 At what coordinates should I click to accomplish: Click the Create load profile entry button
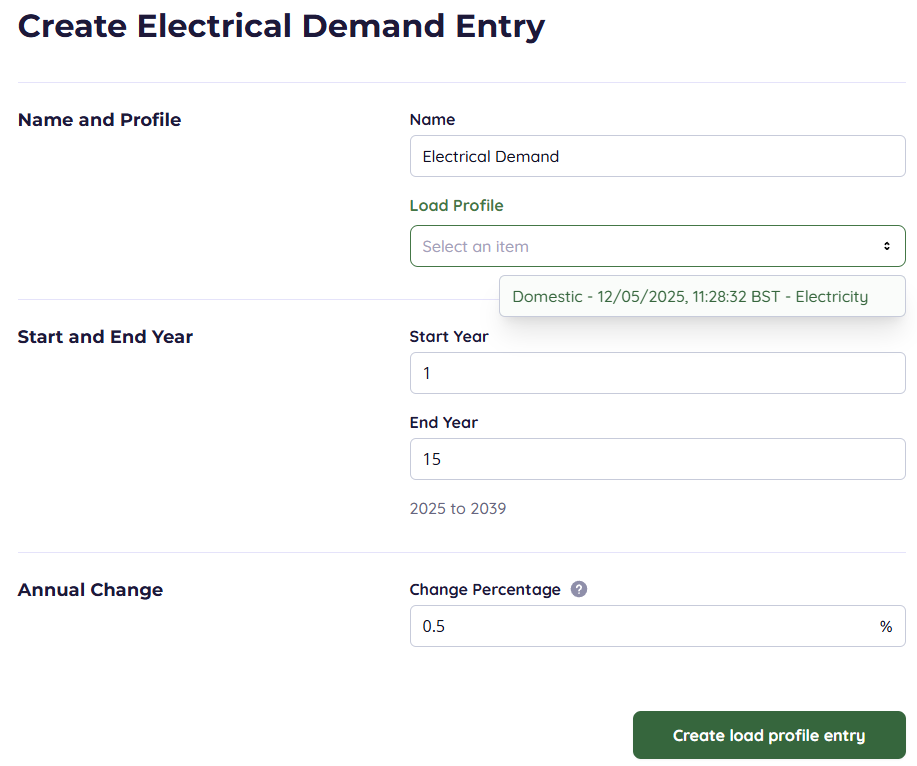768,735
